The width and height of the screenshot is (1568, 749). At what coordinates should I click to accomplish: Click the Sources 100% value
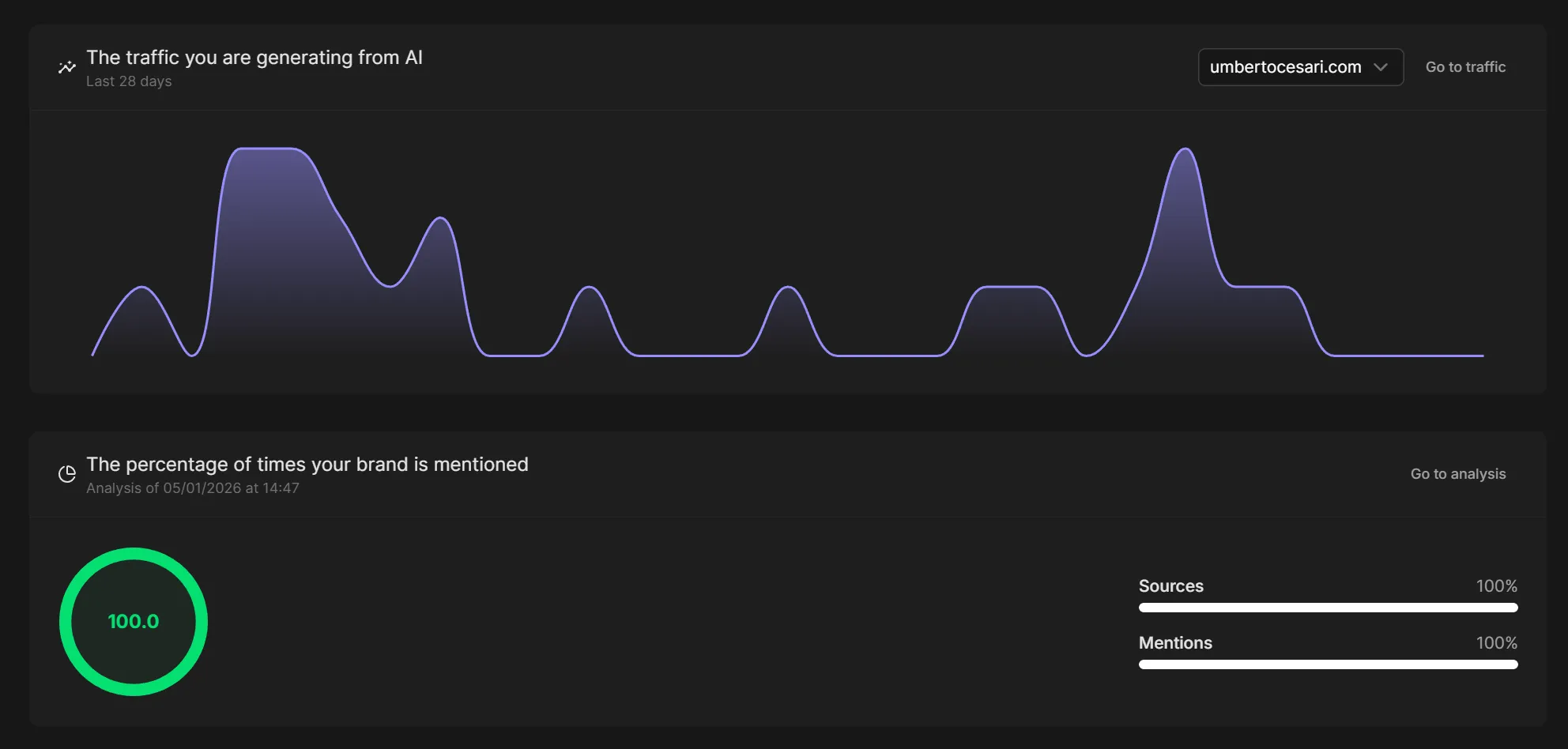point(1496,586)
